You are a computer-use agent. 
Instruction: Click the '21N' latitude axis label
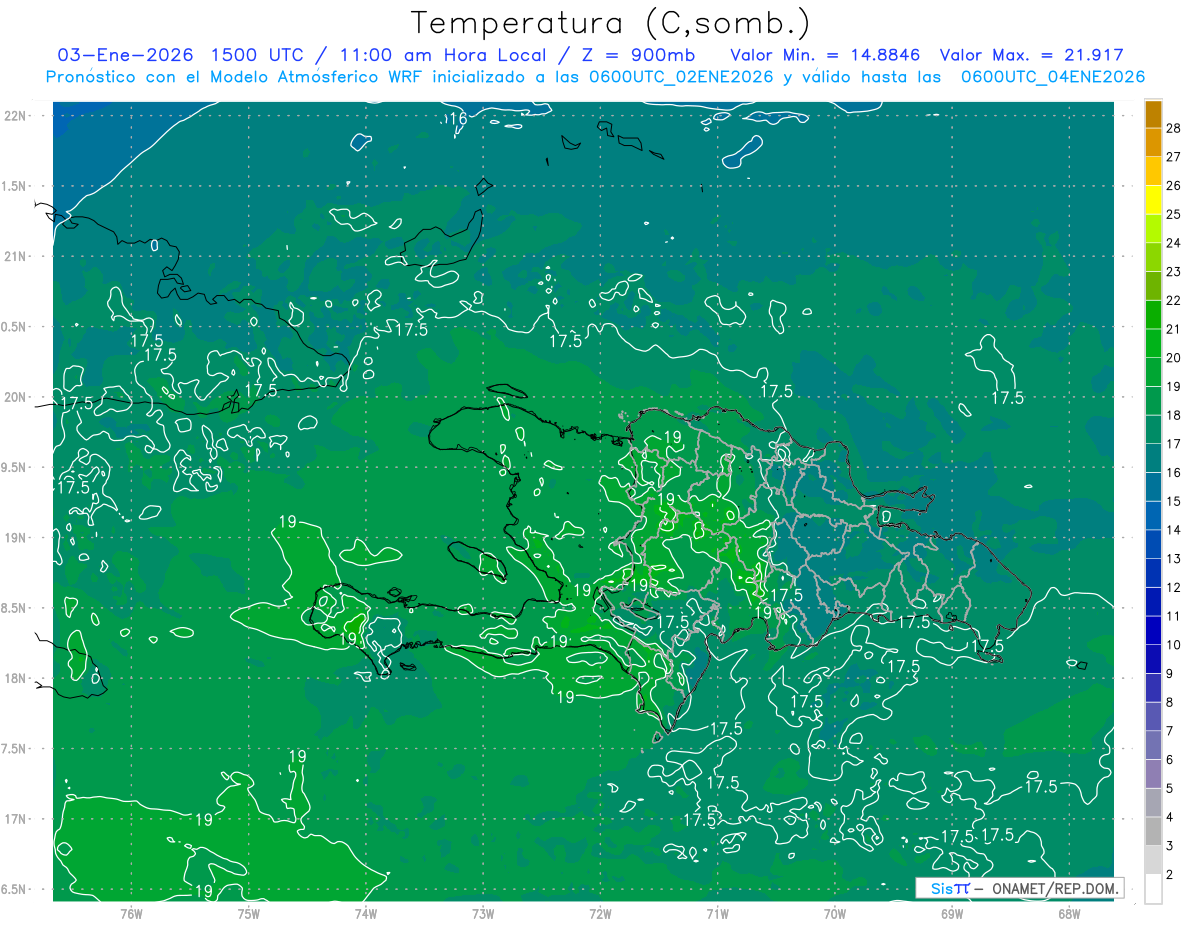(16, 256)
